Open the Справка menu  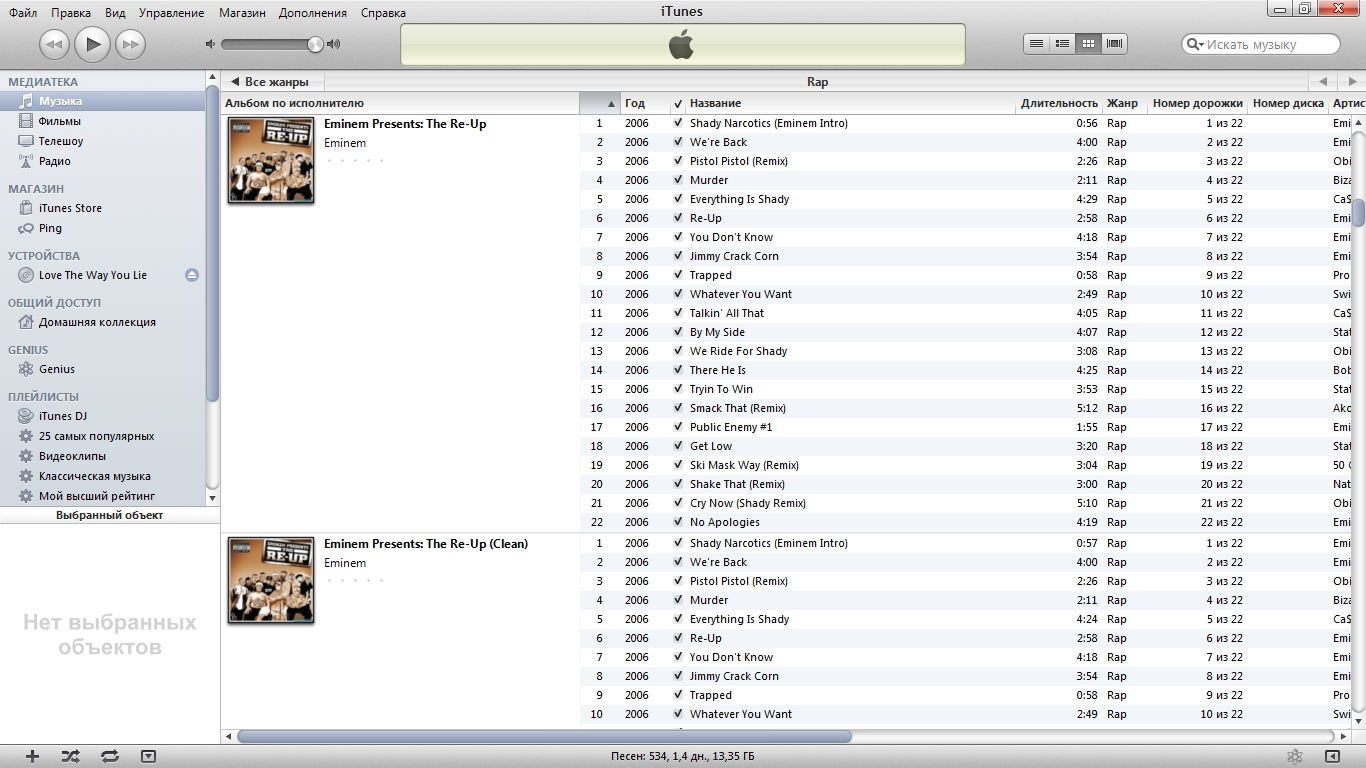click(383, 13)
